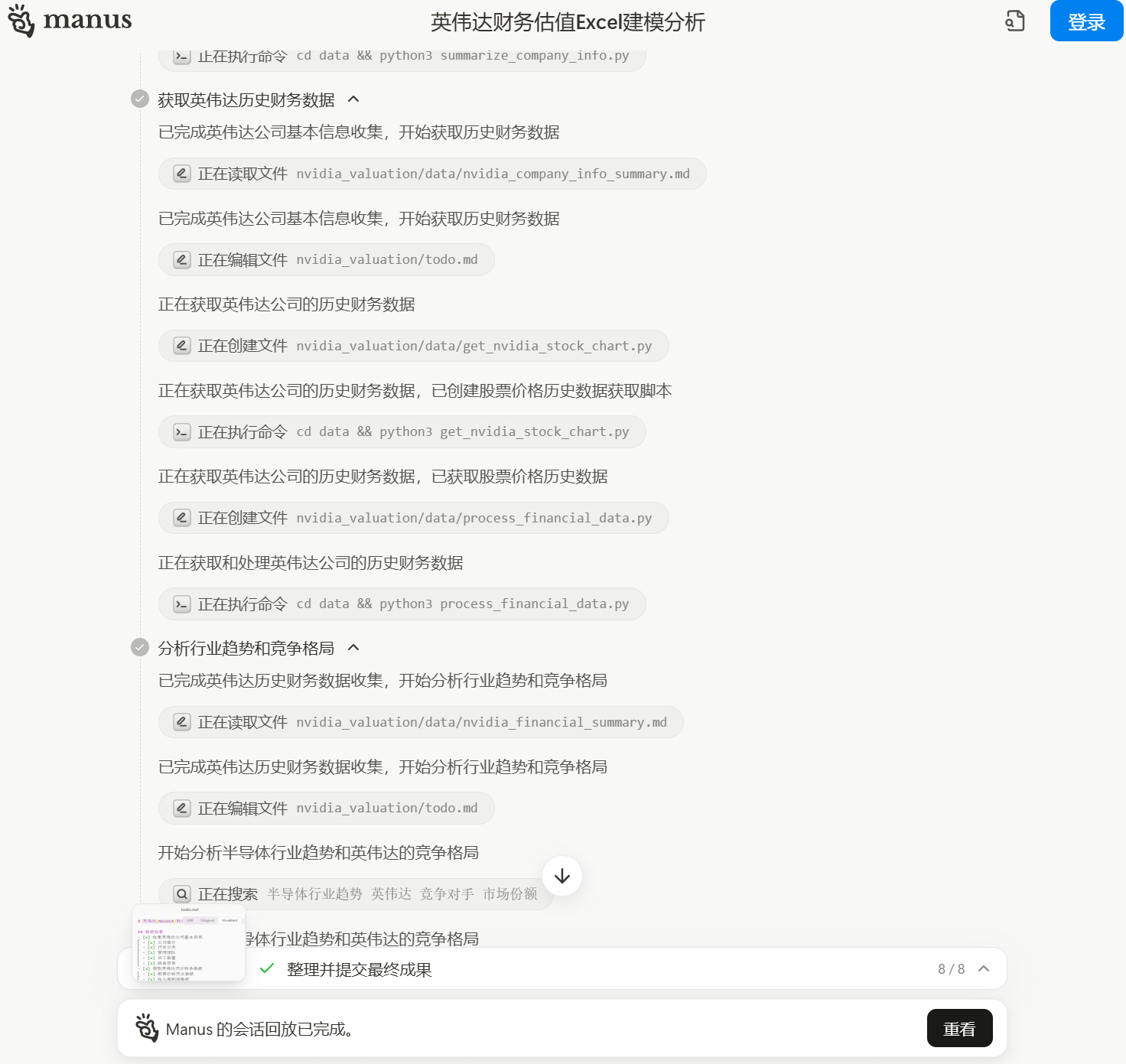The height and width of the screenshot is (1064, 1126).
Task: Click section heading 获取英伟达历史财务数据
Action: tap(246, 100)
